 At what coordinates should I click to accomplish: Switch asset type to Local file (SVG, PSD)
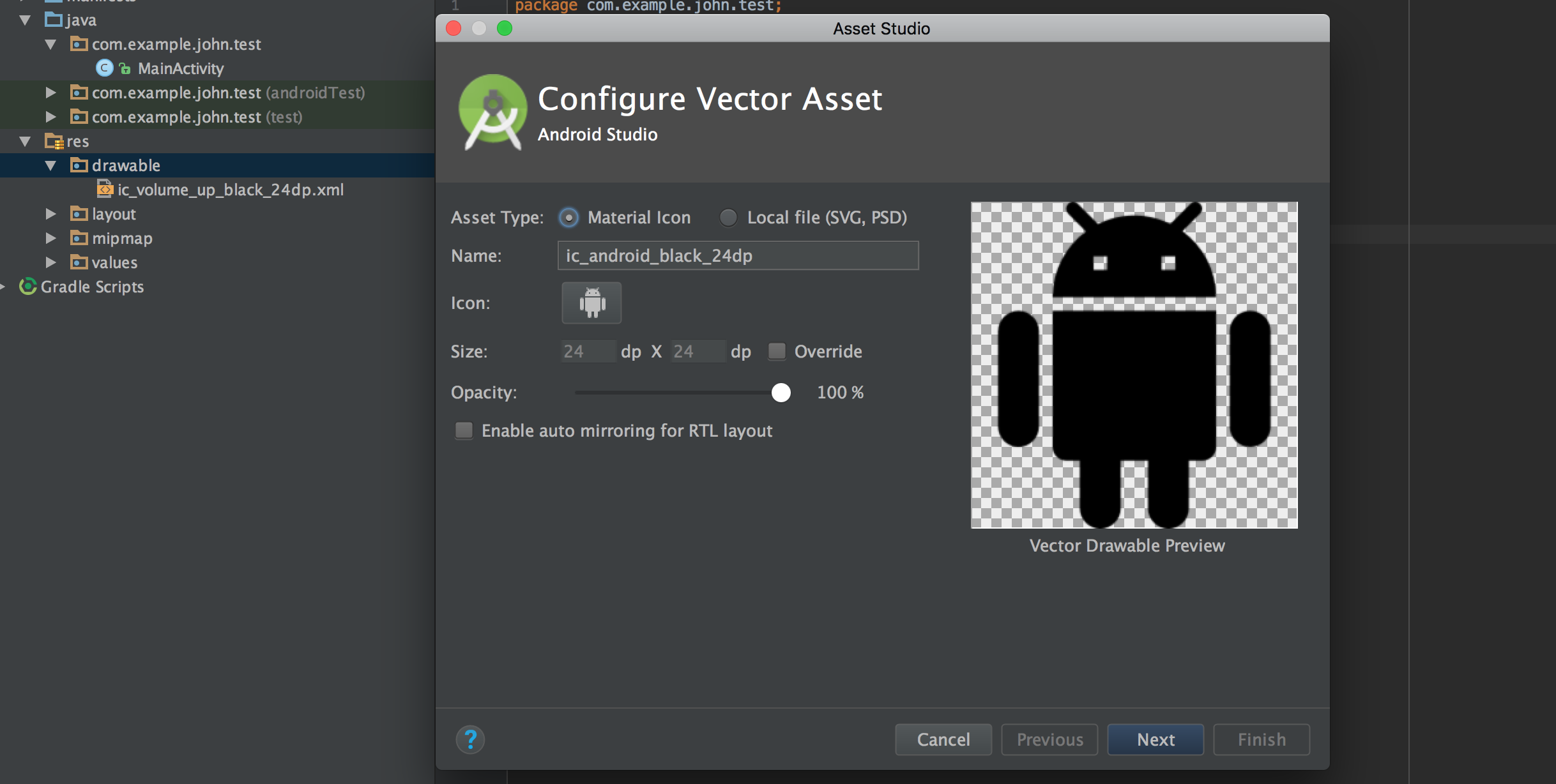coord(728,217)
